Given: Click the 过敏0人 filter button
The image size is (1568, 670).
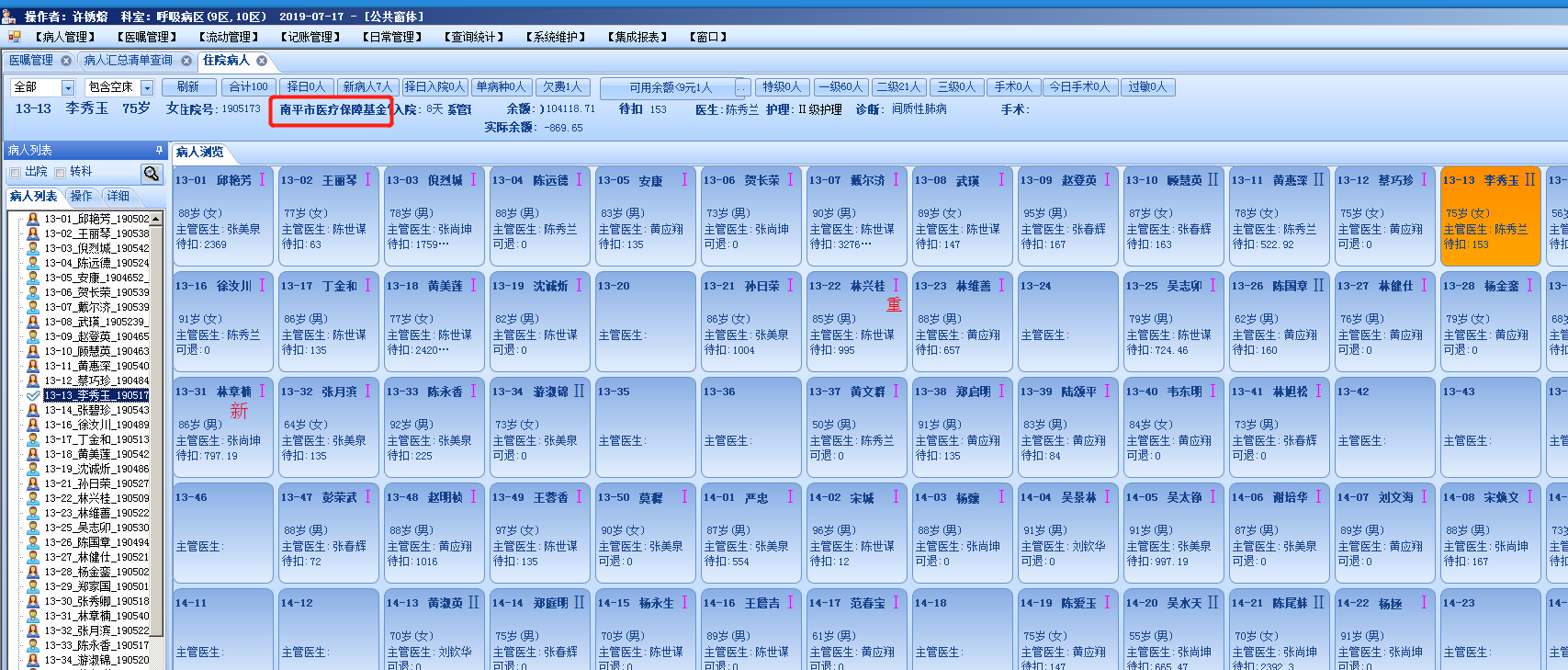Looking at the screenshot, I should pyautogui.click(x=1147, y=87).
